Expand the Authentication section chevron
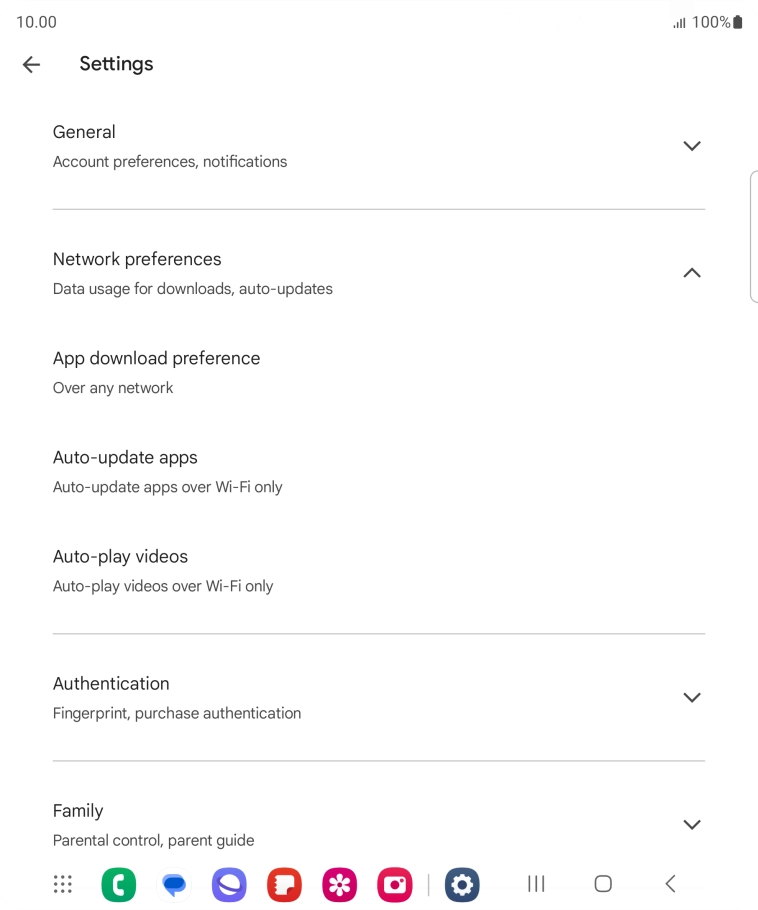This screenshot has width=758, height=910. coord(691,697)
